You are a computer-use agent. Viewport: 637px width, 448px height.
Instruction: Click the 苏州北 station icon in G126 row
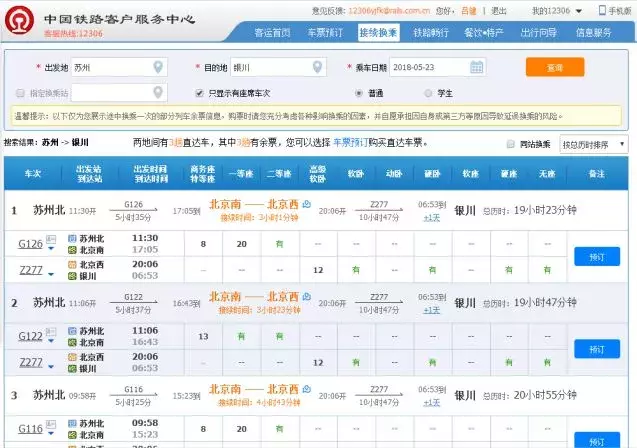click(x=72, y=238)
